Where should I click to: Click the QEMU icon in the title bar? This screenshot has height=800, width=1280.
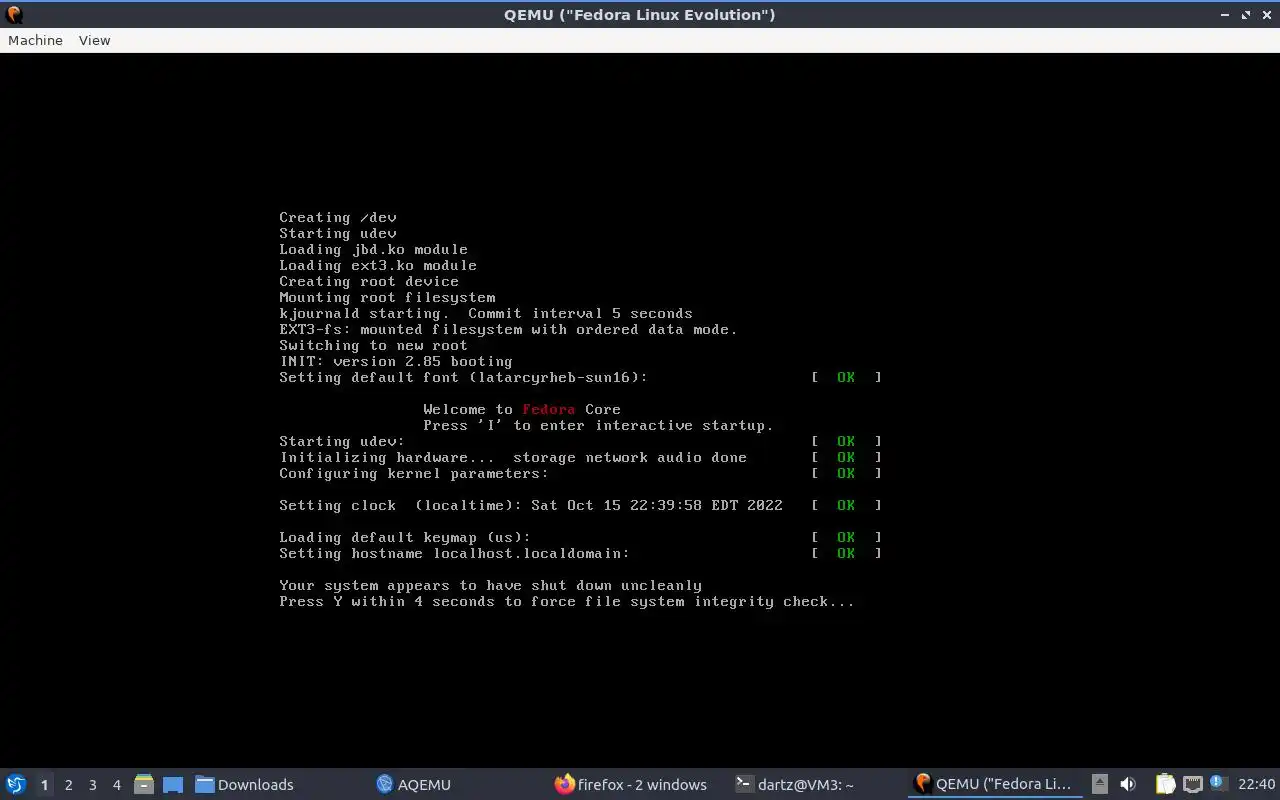pyautogui.click(x=14, y=14)
